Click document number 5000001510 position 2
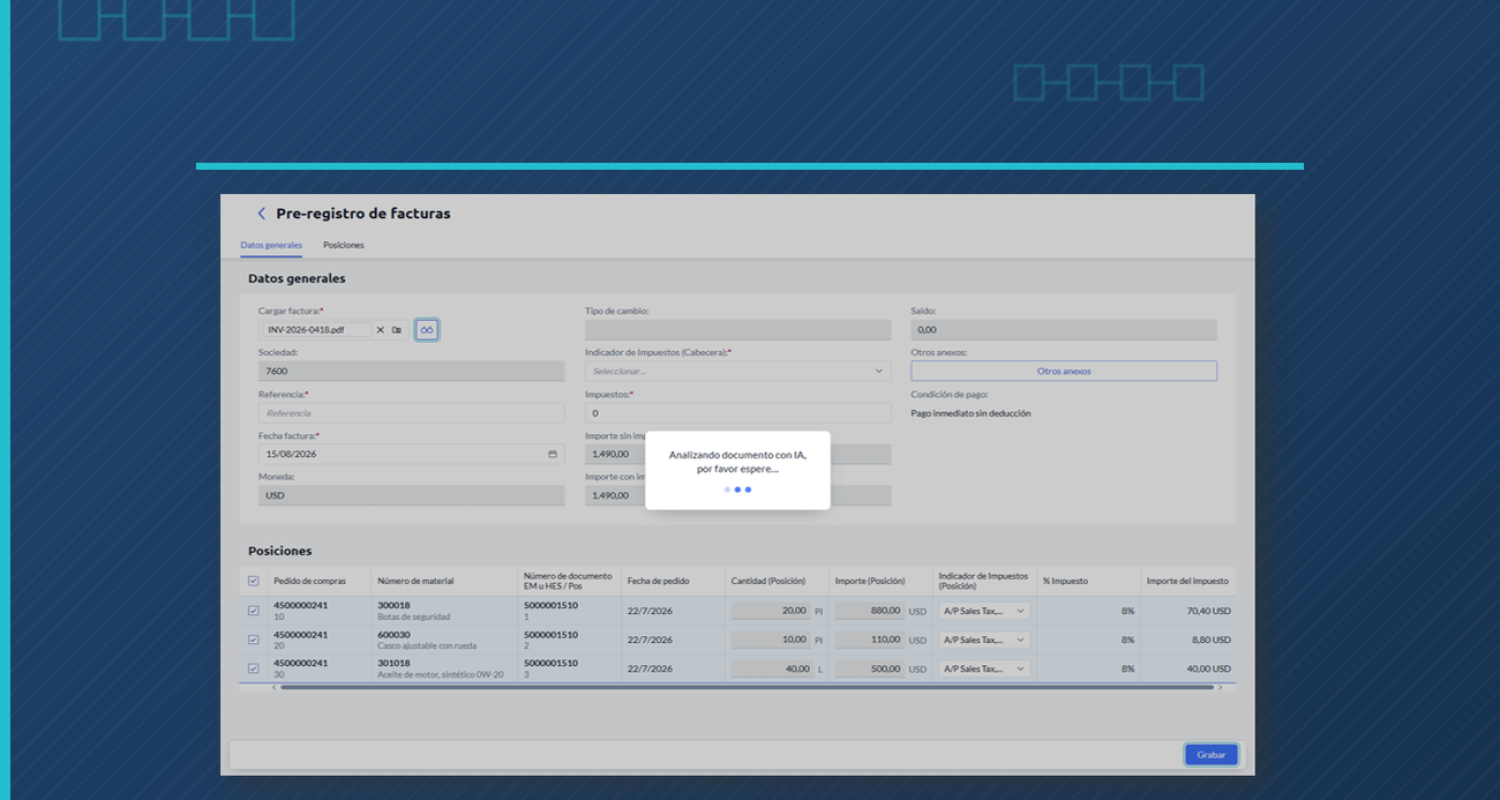Image resolution: width=1500 pixels, height=800 pixels. coord(551,640)
